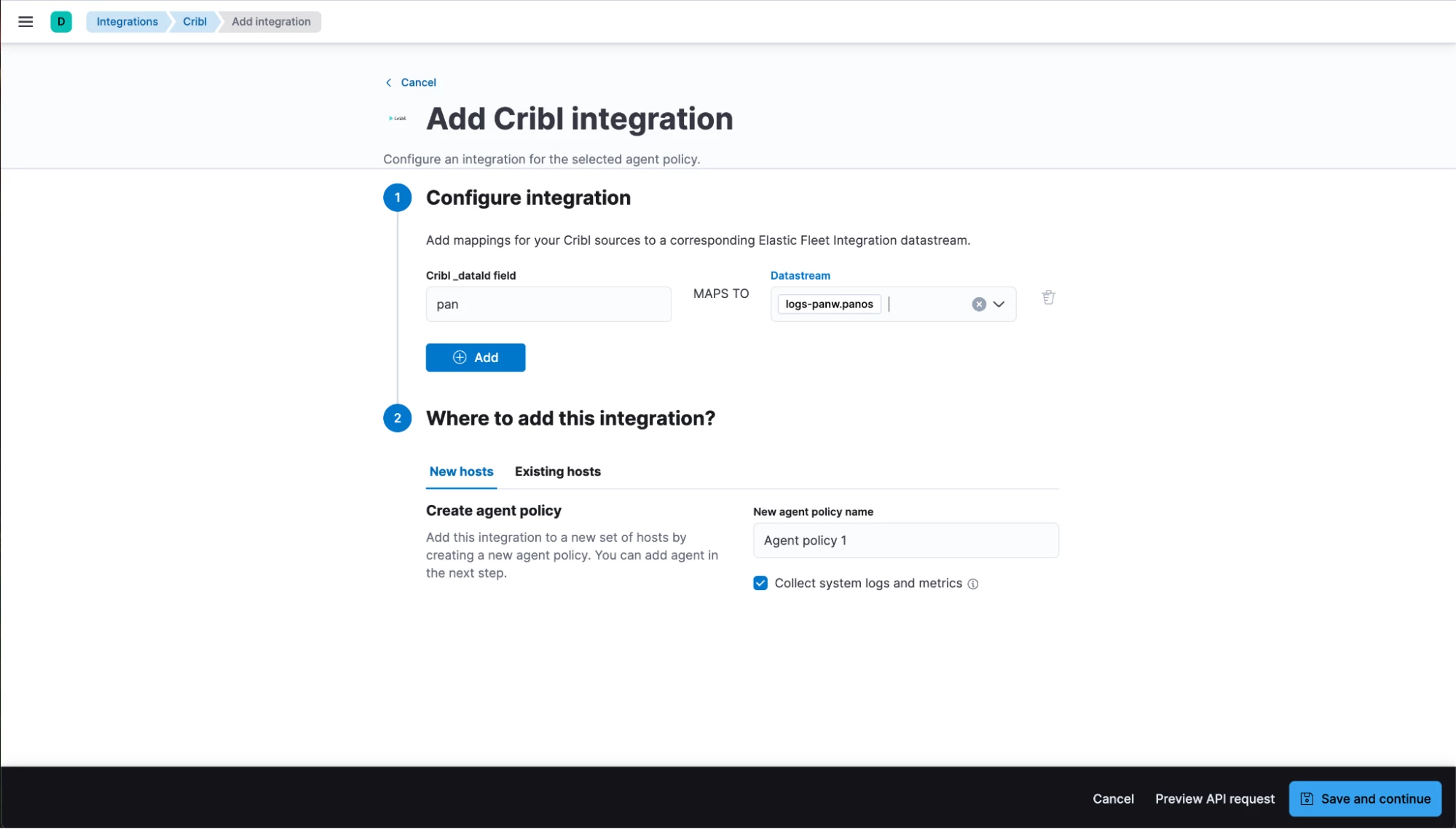Screen dimensions: 1456x829
Task: Click Cancel in the bottom bar
Action: (x=1112, y=799)
